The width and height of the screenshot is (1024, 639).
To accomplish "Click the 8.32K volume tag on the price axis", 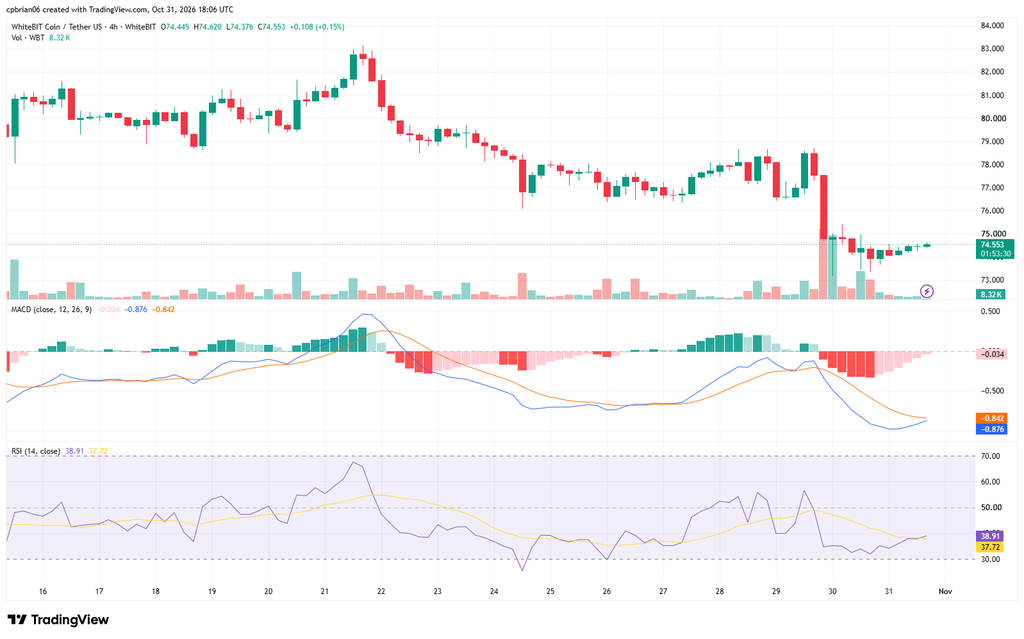I will 991,294.
